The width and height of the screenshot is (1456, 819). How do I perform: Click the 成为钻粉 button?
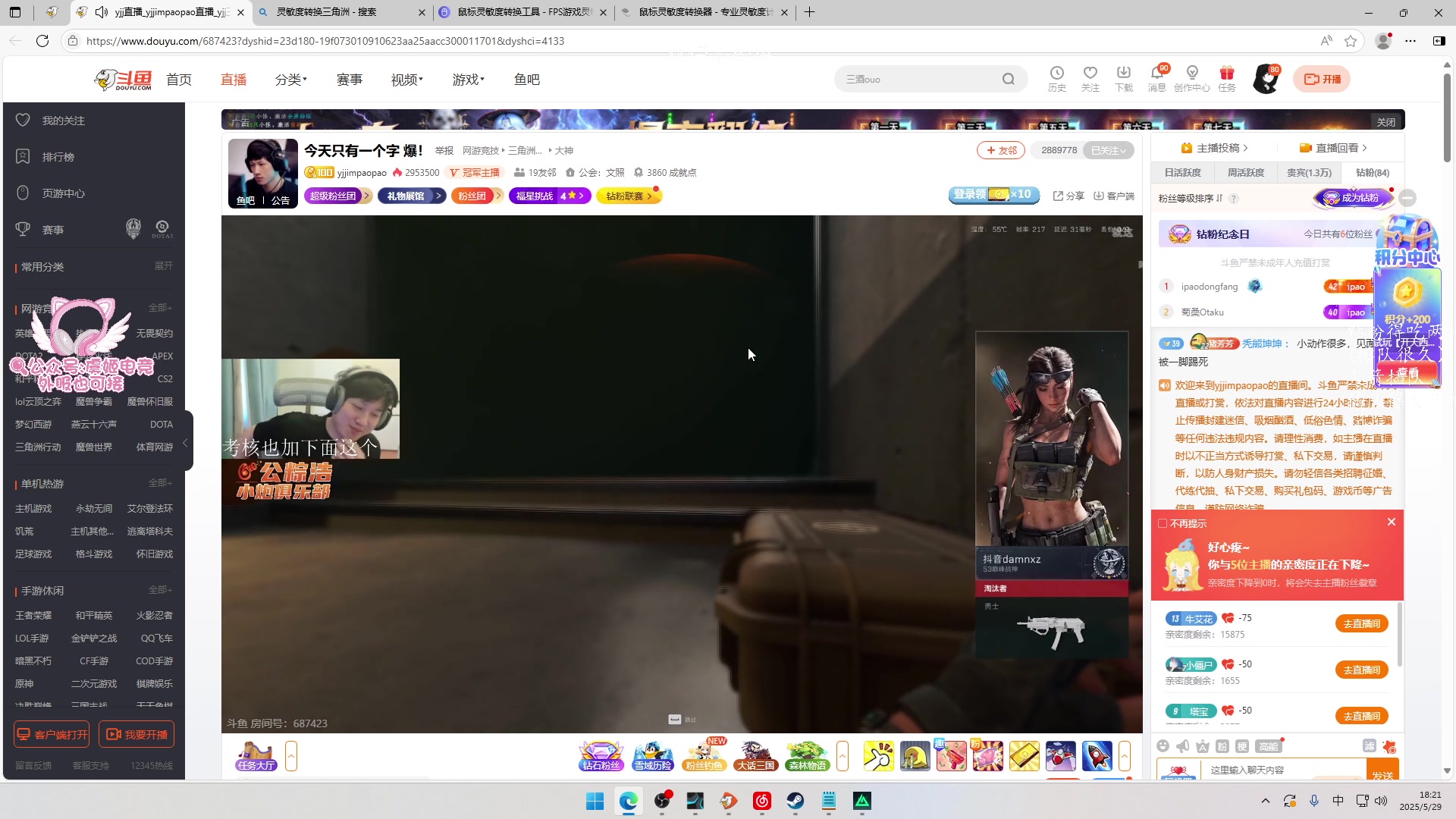click(1354, 198)
